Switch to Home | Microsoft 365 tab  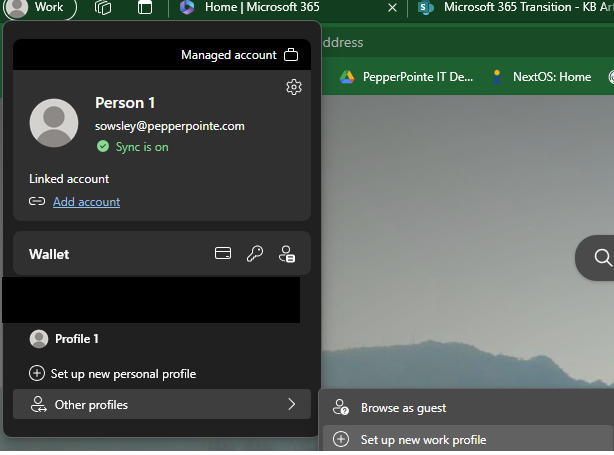click(288, 7)
